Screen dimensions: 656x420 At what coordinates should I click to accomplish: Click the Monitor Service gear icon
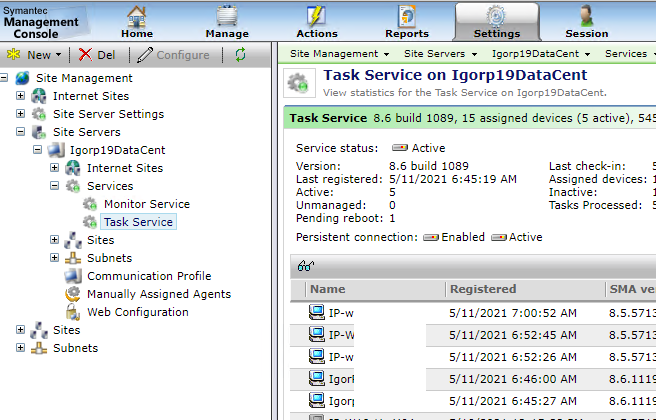point(90,204)
